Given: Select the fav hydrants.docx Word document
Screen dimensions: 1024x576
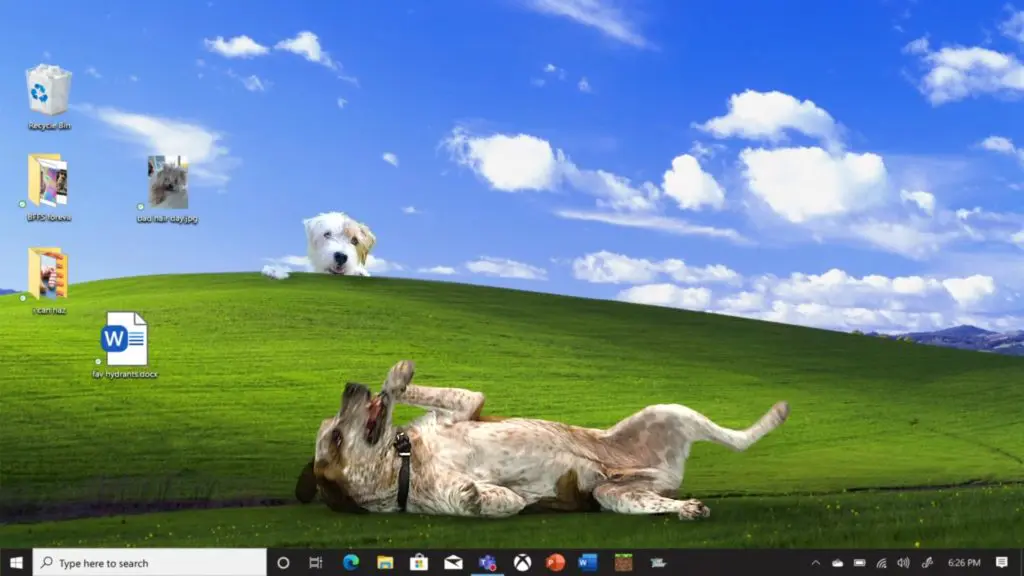Looking at the screenshot, I should click(x=125, y=345).
